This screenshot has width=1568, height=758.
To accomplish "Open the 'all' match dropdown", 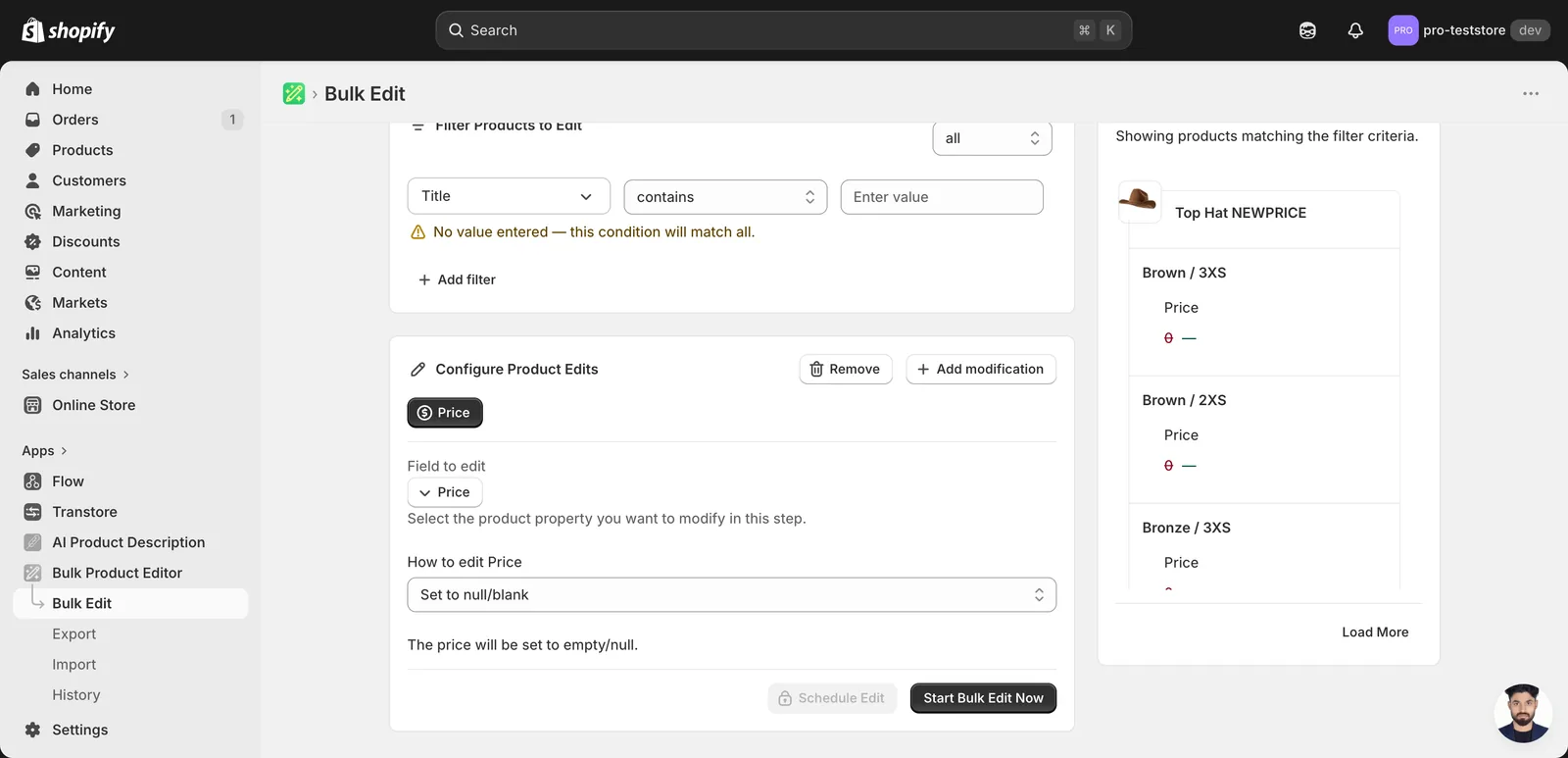I will [x=992, y=138].
